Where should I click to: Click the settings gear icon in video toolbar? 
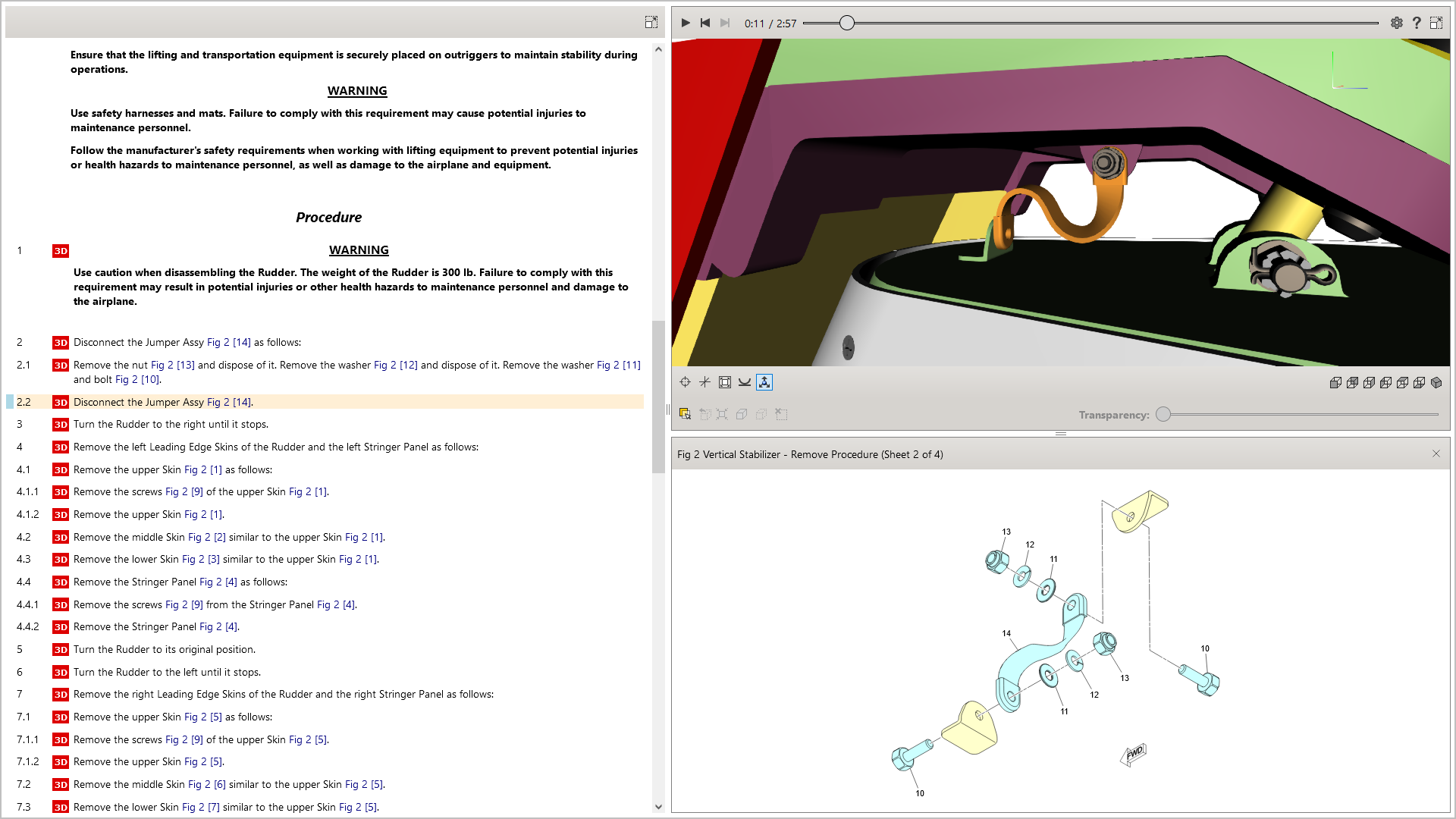(1396, 22)
